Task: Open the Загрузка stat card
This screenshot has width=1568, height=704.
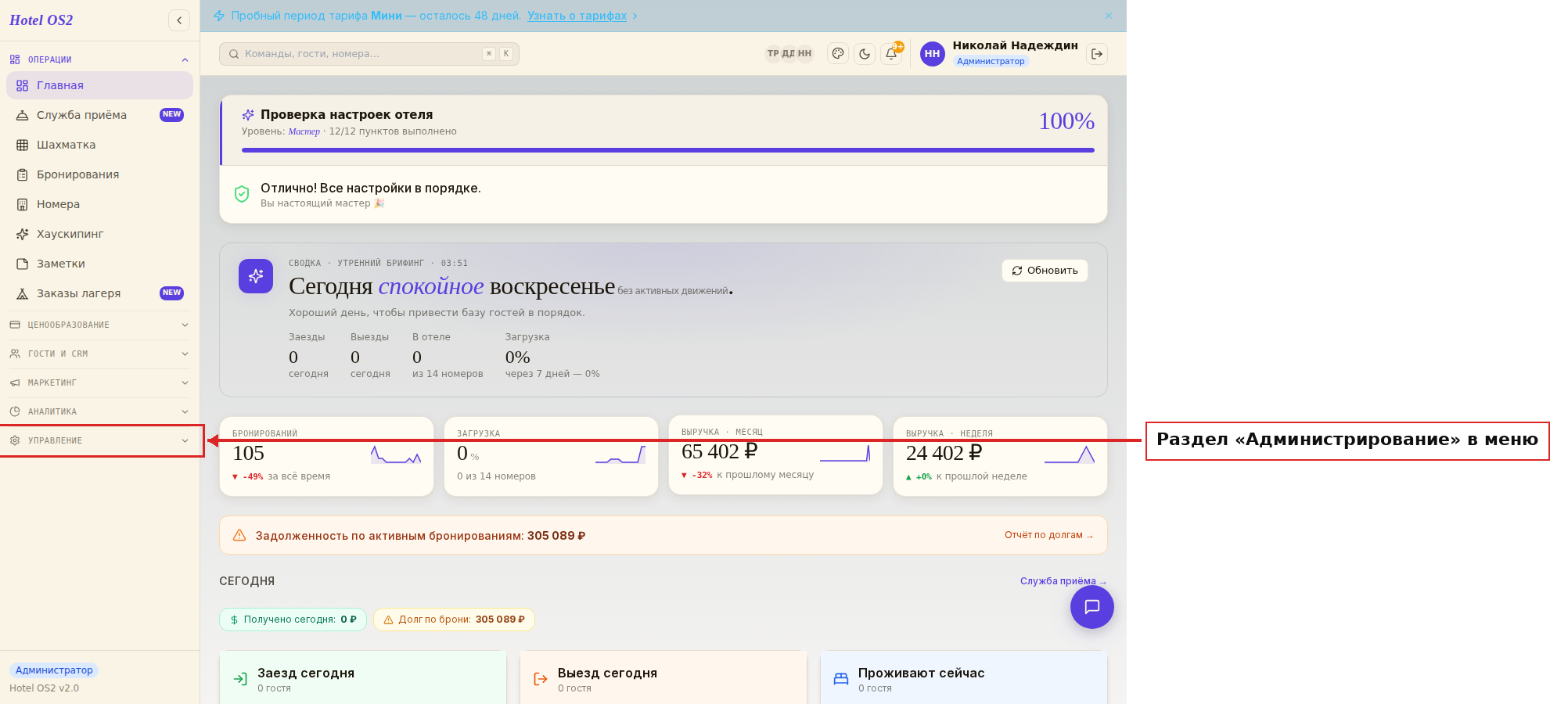Action: tap(551, 456)
